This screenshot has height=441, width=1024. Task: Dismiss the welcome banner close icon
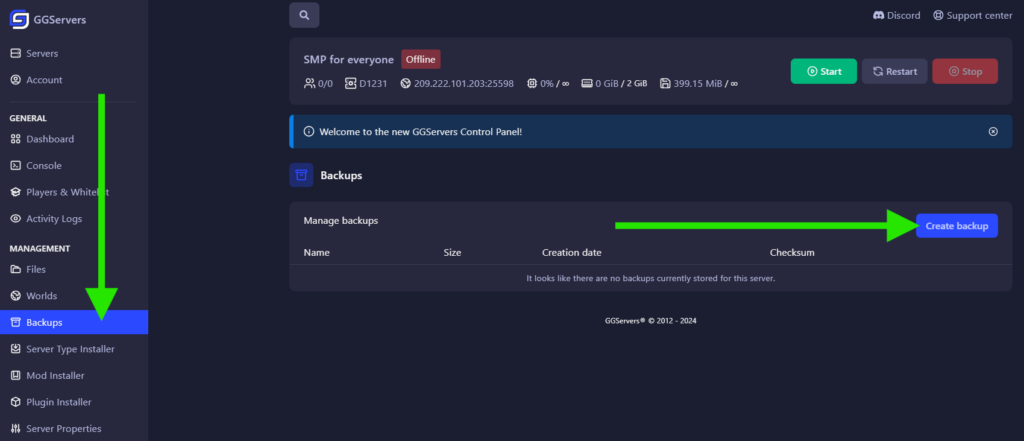coord(992,131)
